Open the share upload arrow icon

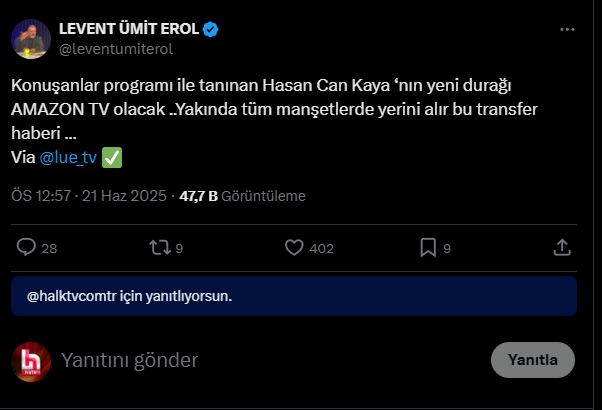tap(562, 247)
